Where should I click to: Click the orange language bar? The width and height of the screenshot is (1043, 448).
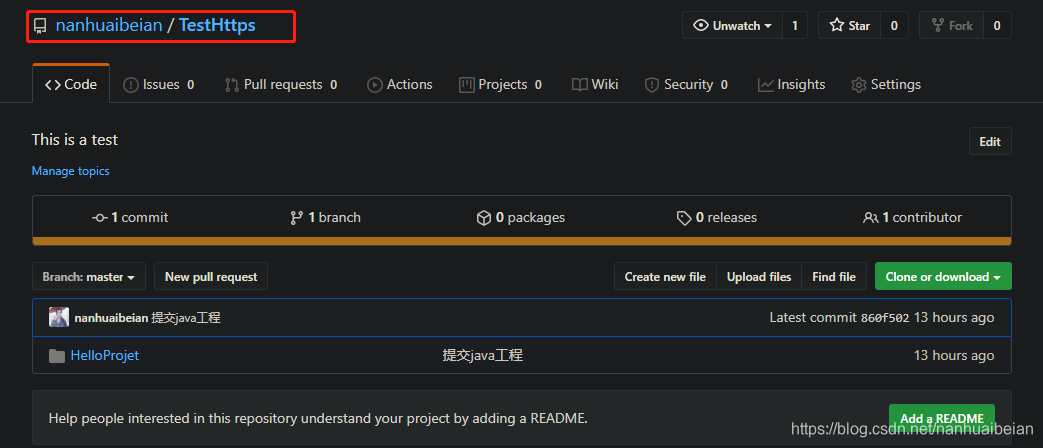[522, 241]
